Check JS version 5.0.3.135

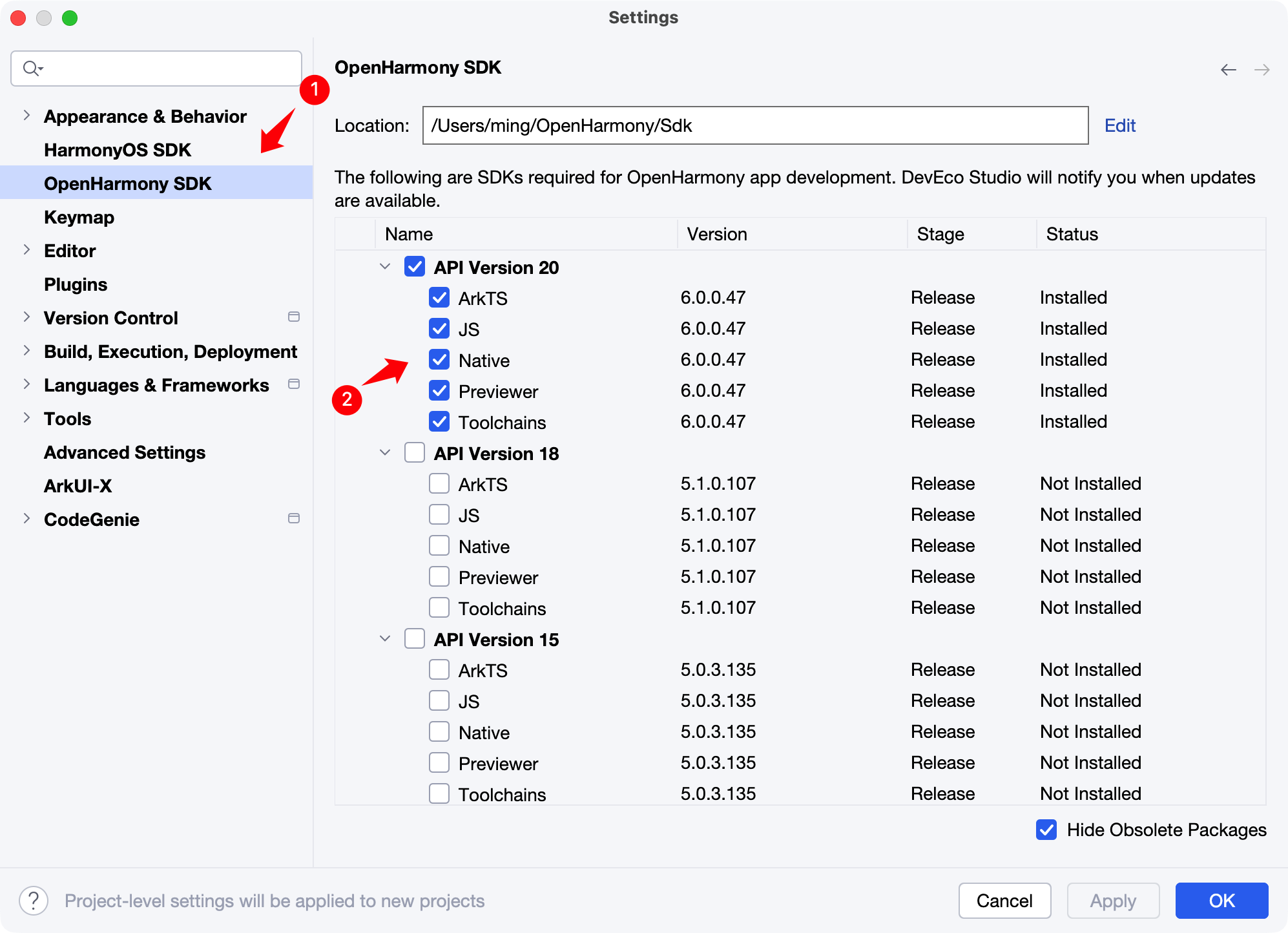pyautogui.click(x=439, y=700)
